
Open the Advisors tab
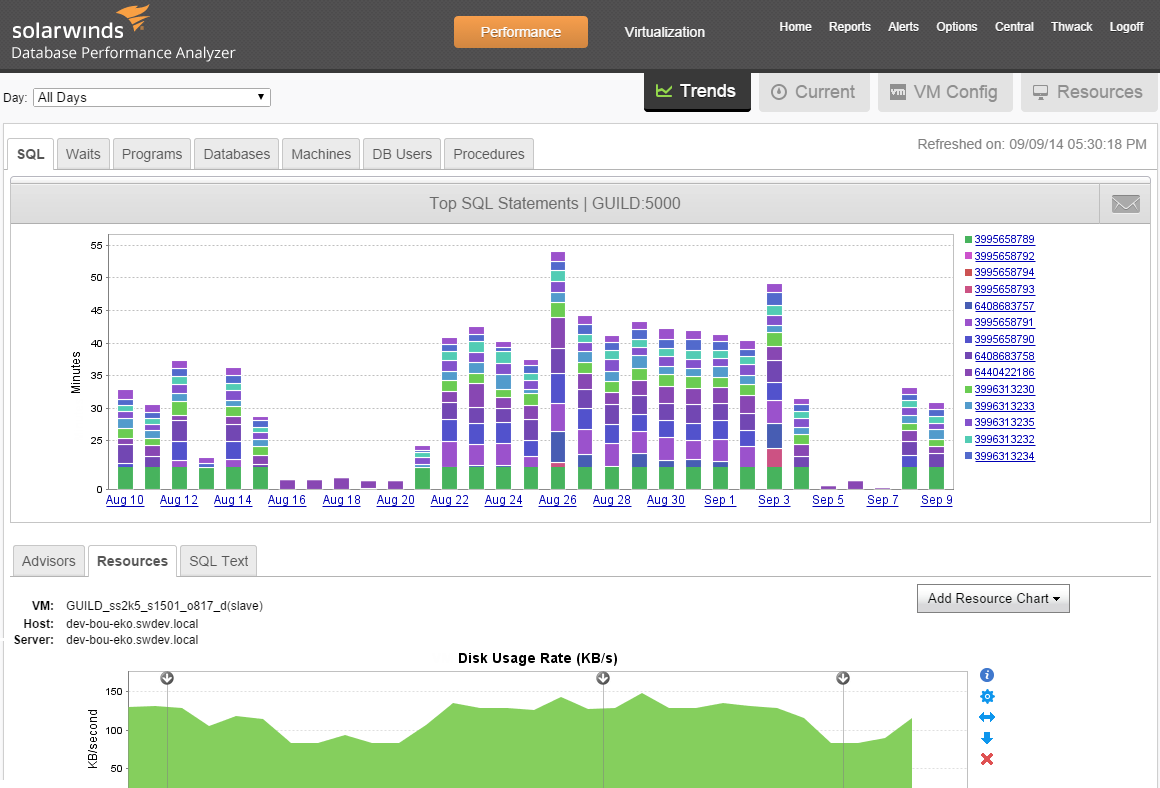(48, 561)
